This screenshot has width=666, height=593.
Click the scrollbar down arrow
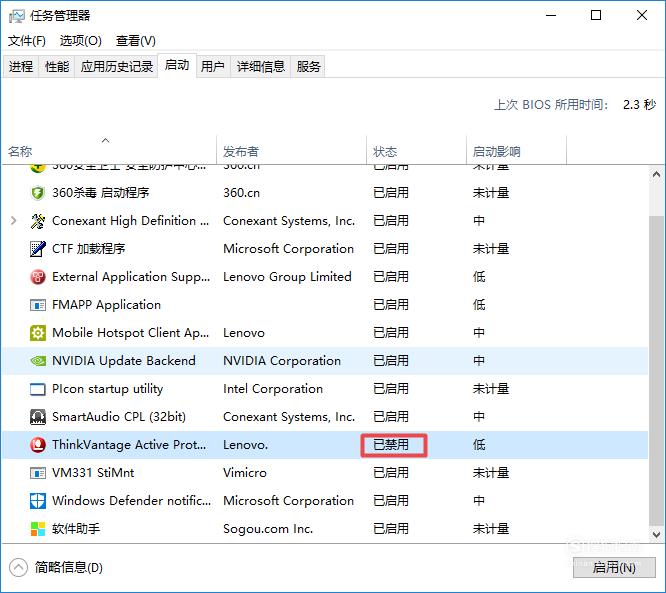[x=656, y=534]
